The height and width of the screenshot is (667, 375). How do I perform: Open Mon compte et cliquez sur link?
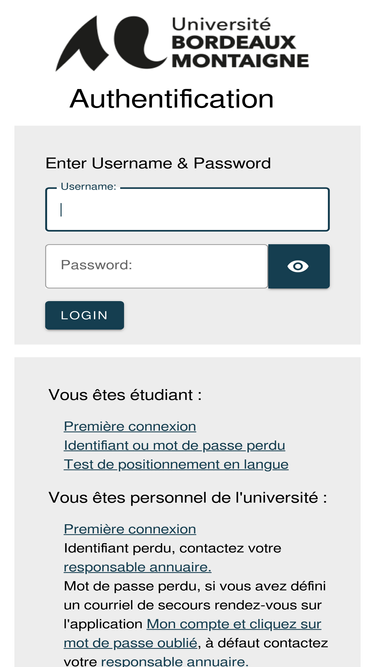[234, 624]
